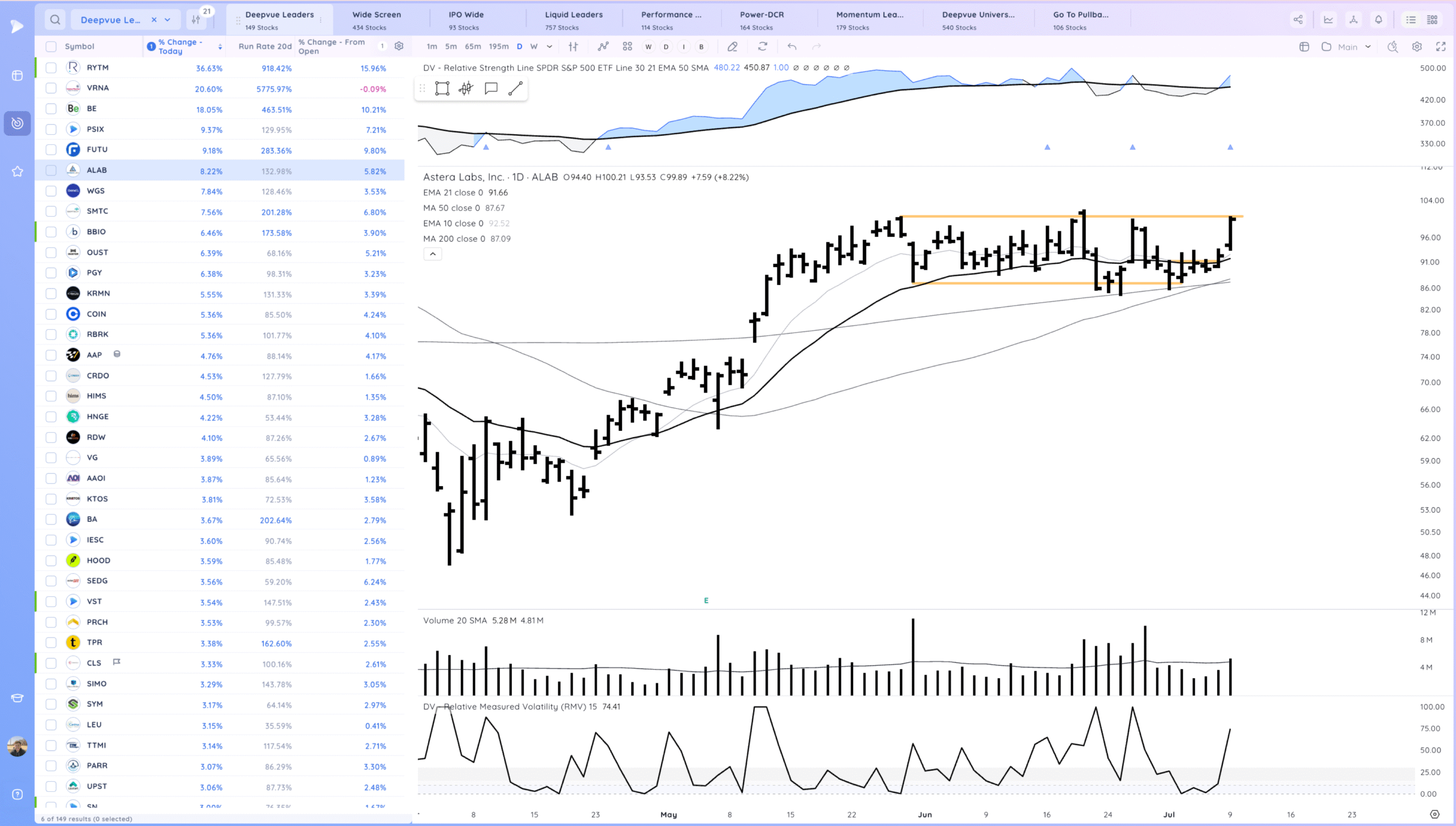Open the alerts bell icon
The image size is (1456, 826).
[x=1379, y=20]
